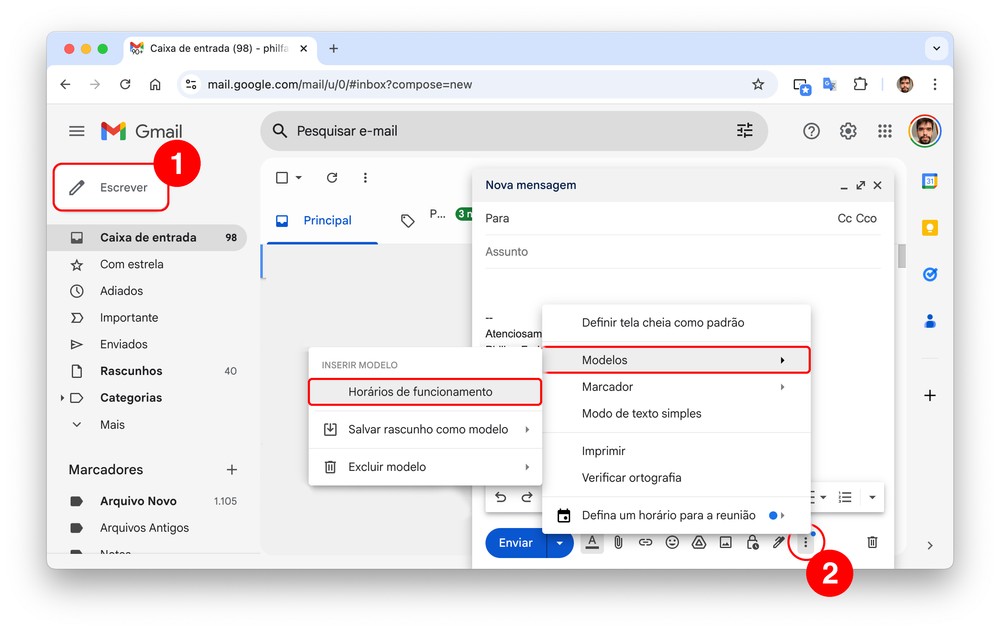Click the Assunto subject field
Viewport: 1000px width, 631px height.
(680, 252)
